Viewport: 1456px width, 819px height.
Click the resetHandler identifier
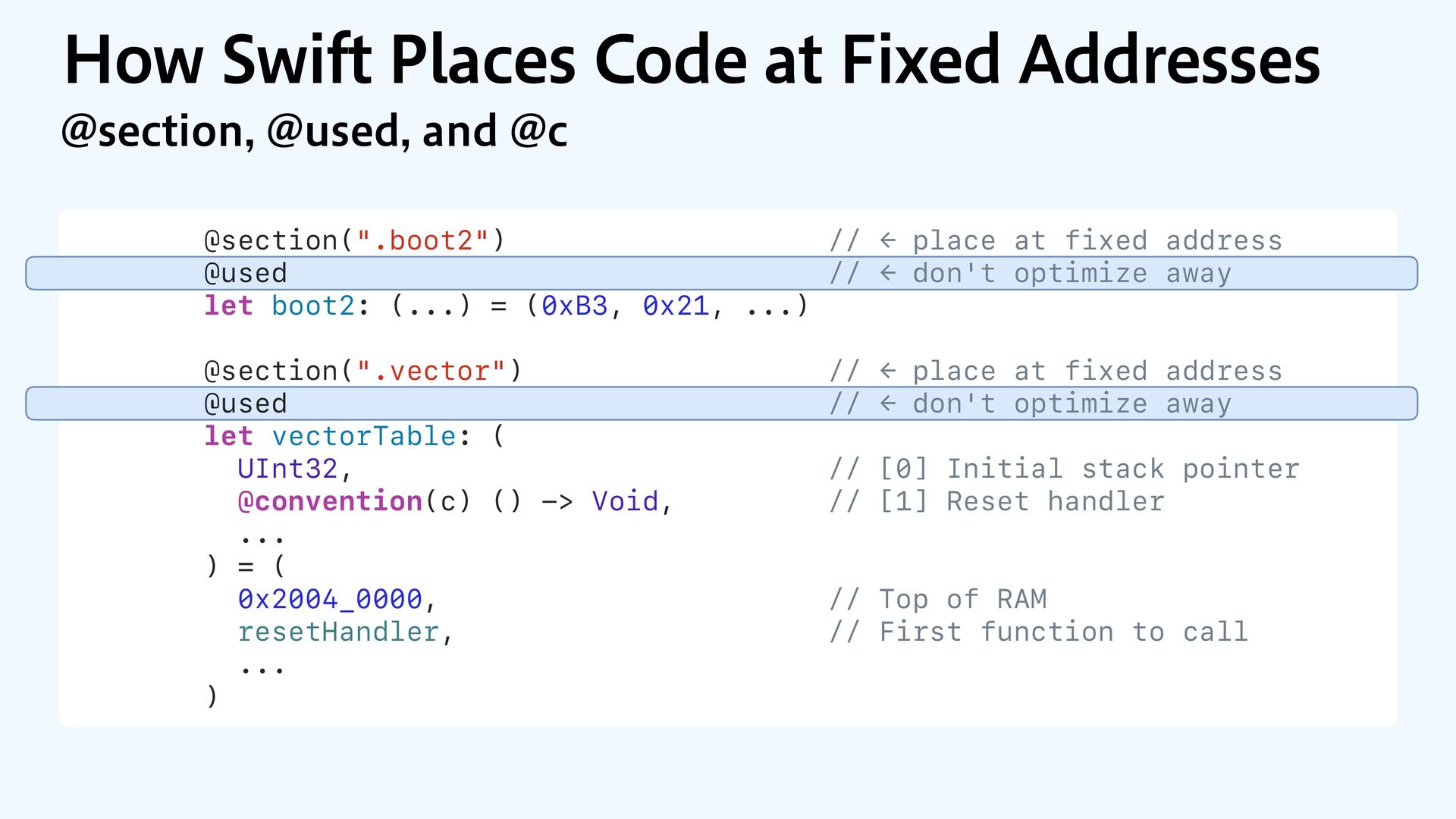click(x=338, y=632)
